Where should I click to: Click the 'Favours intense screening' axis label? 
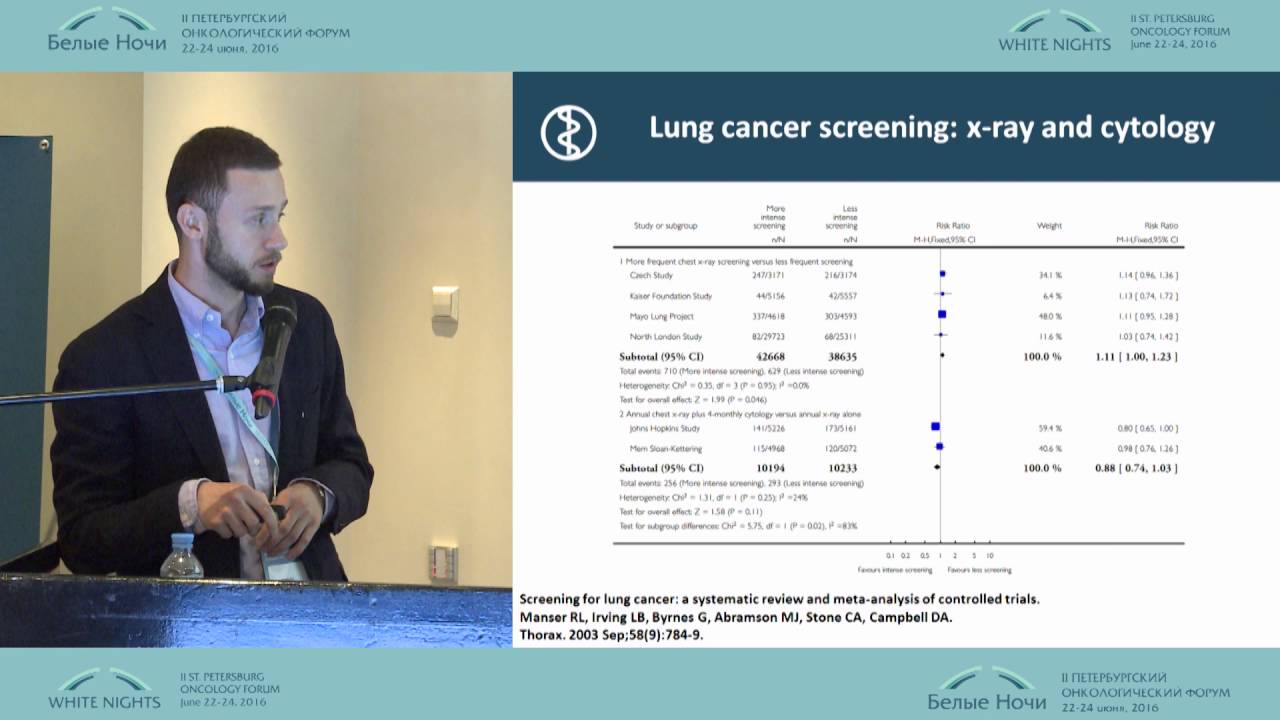click(894, 570)
